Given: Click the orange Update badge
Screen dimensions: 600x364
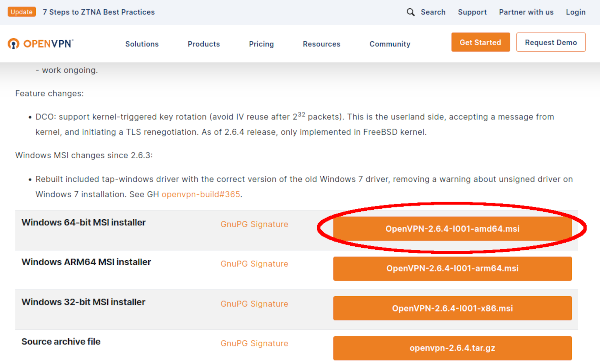Looking at the screenshot, I should (22, 12).
